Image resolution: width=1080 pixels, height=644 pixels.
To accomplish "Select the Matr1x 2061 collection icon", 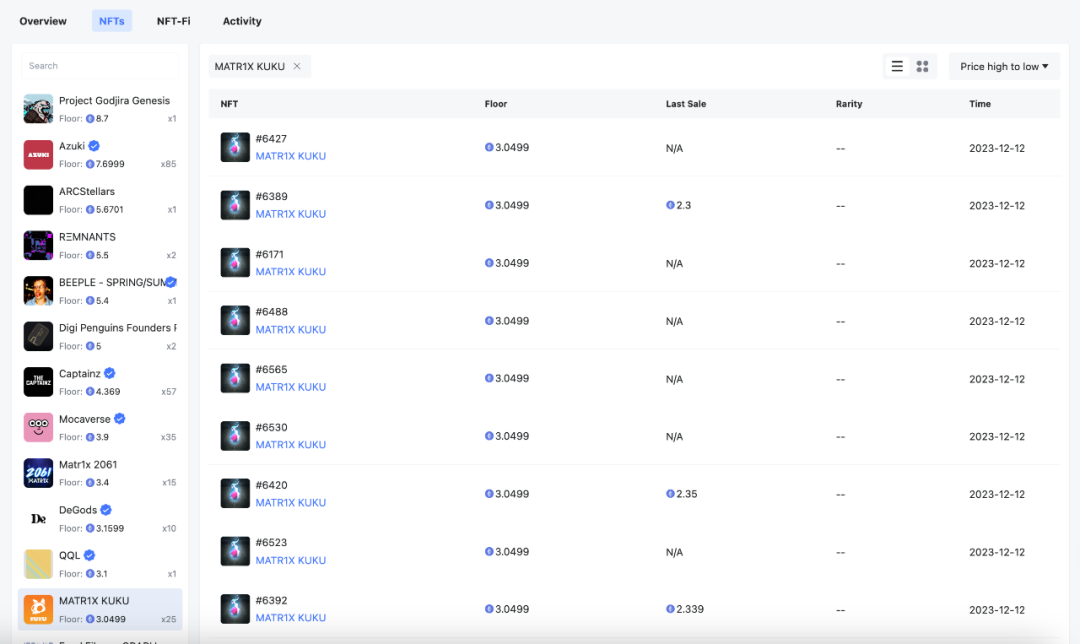I will 38,472.
